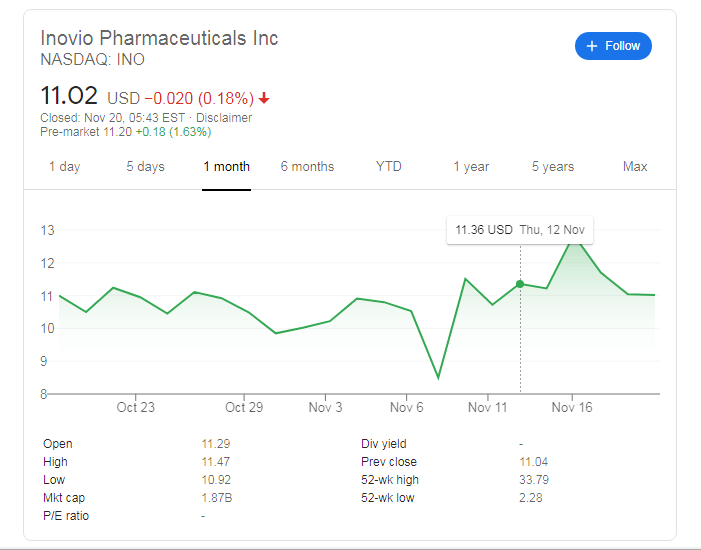Select the 1 year tab
This screenshot has width=701, height=550.
471,166
